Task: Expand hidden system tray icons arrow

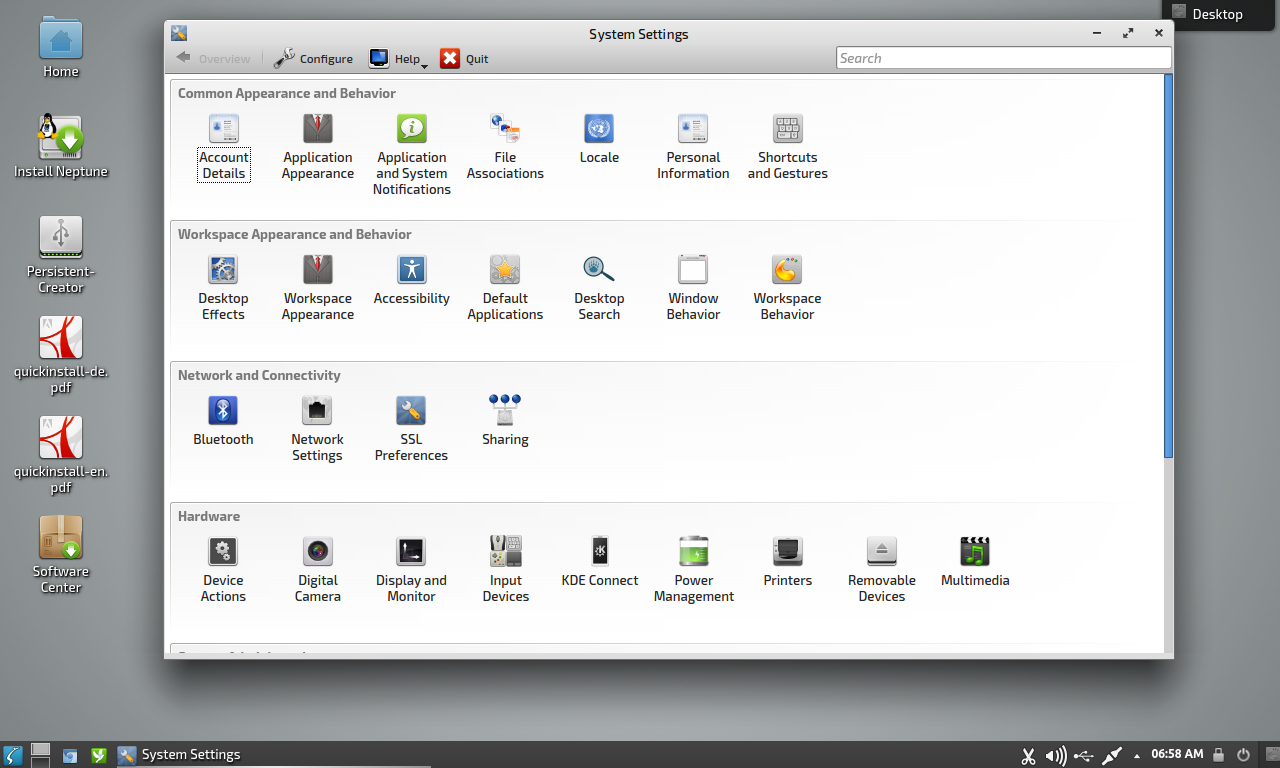Action: (x=1137, y=756)
